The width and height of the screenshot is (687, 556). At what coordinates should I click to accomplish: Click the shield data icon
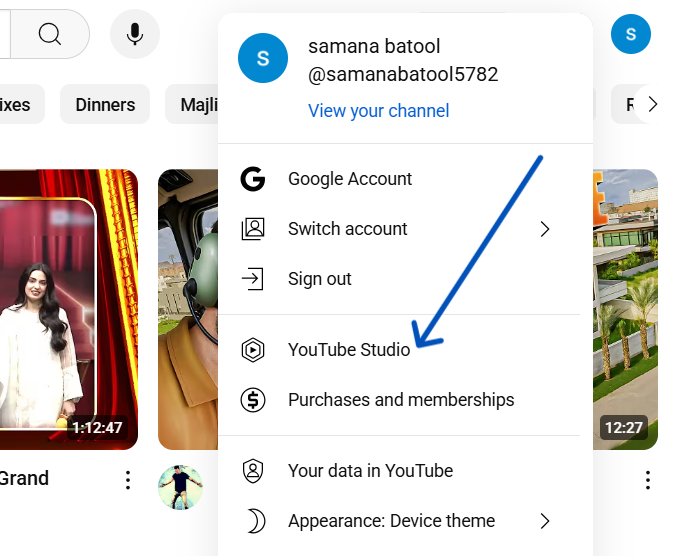click(x=253, y=471)
